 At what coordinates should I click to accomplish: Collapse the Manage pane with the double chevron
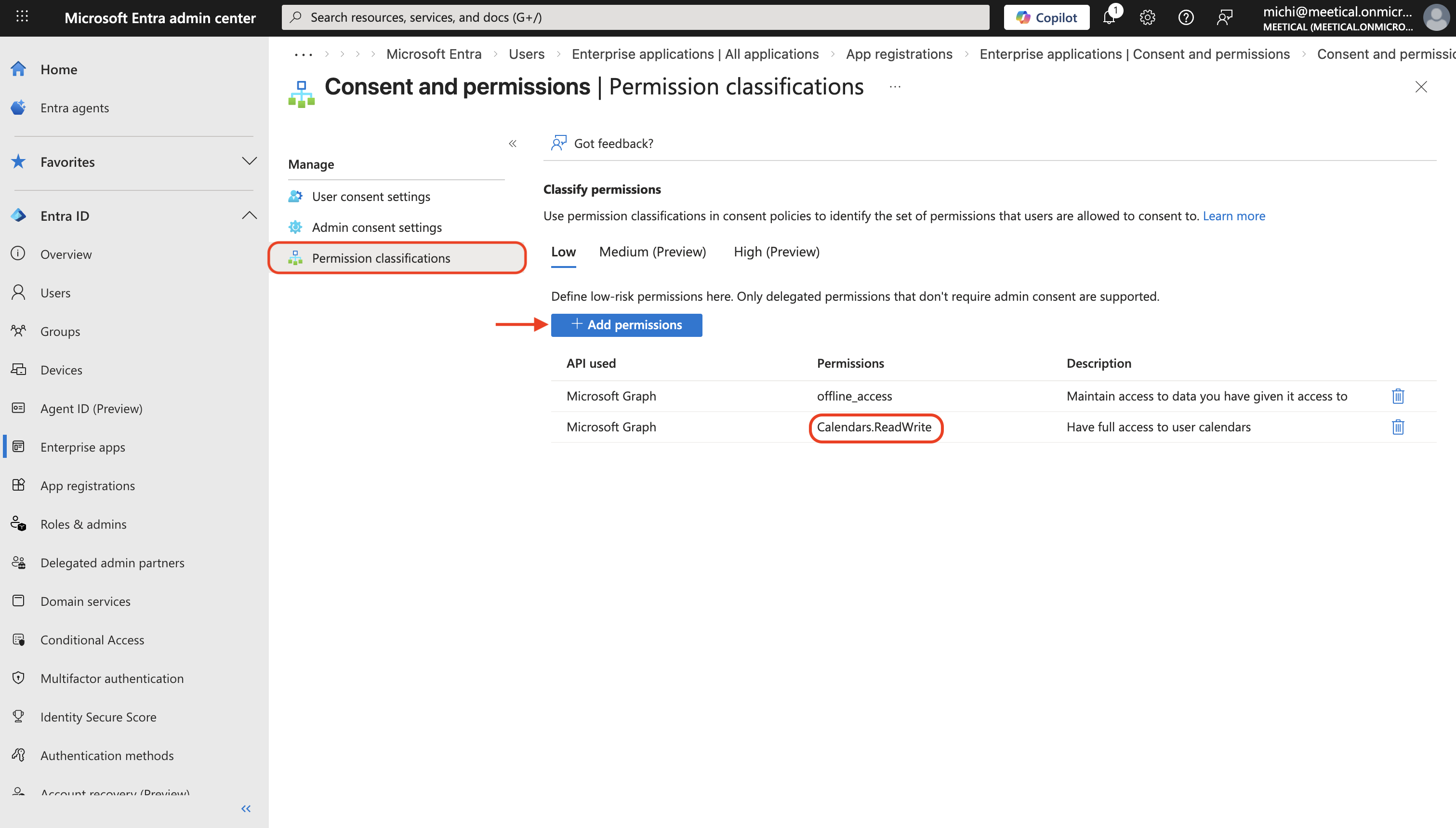512,143
